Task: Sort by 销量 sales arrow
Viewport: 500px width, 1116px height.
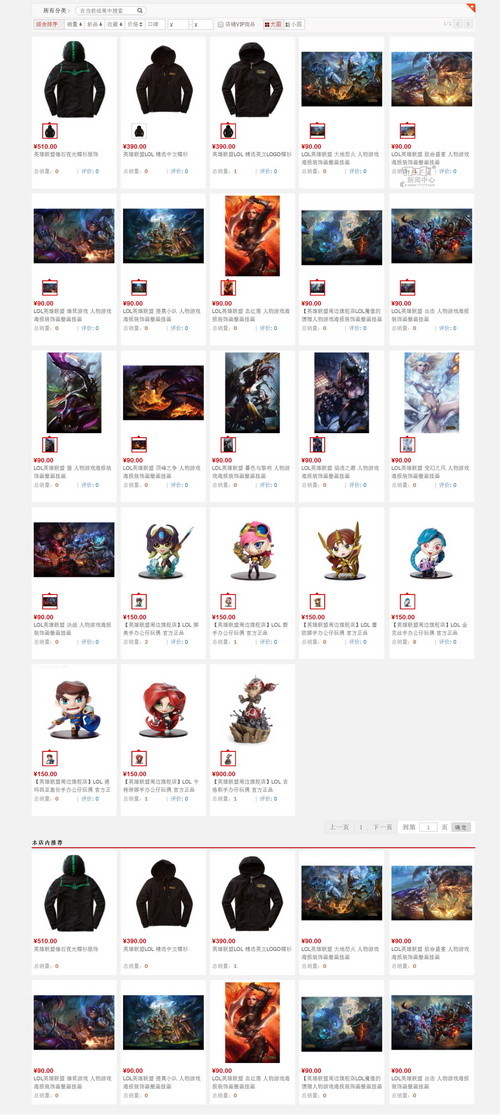Action: (74, 24)
